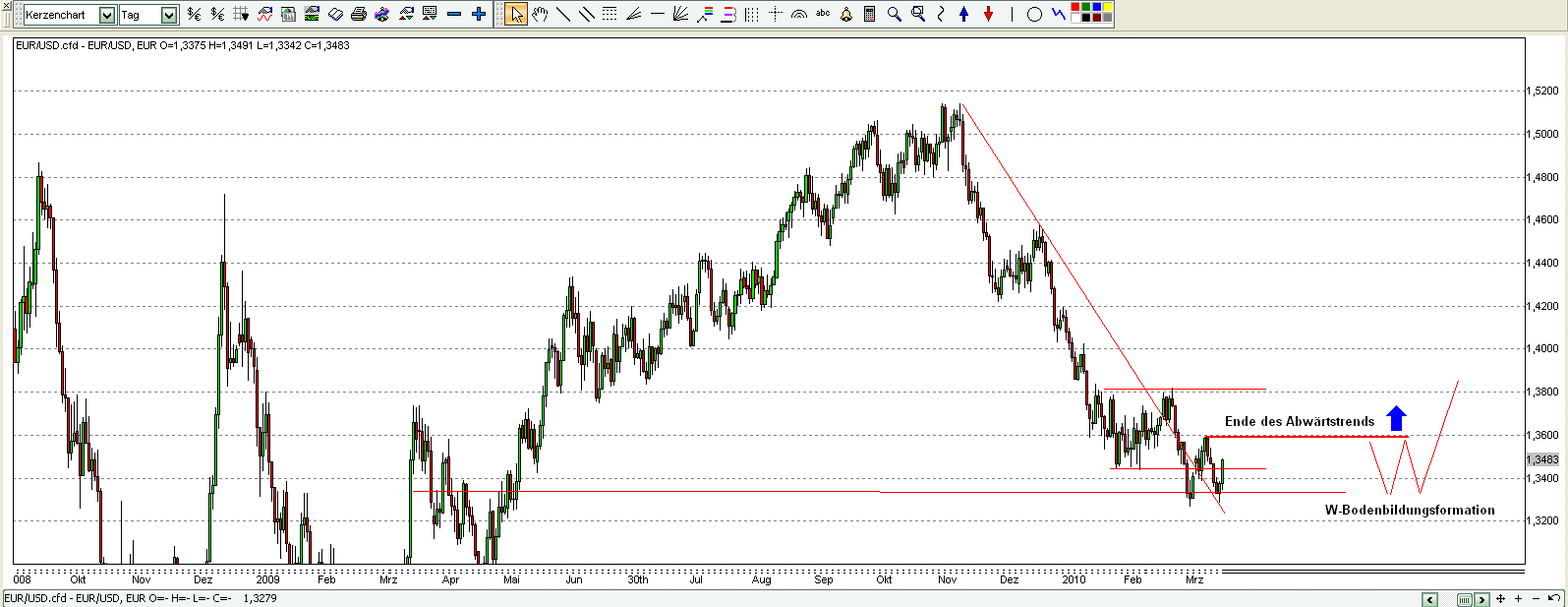Click the blue plus toolbar button

click(478, 14)
